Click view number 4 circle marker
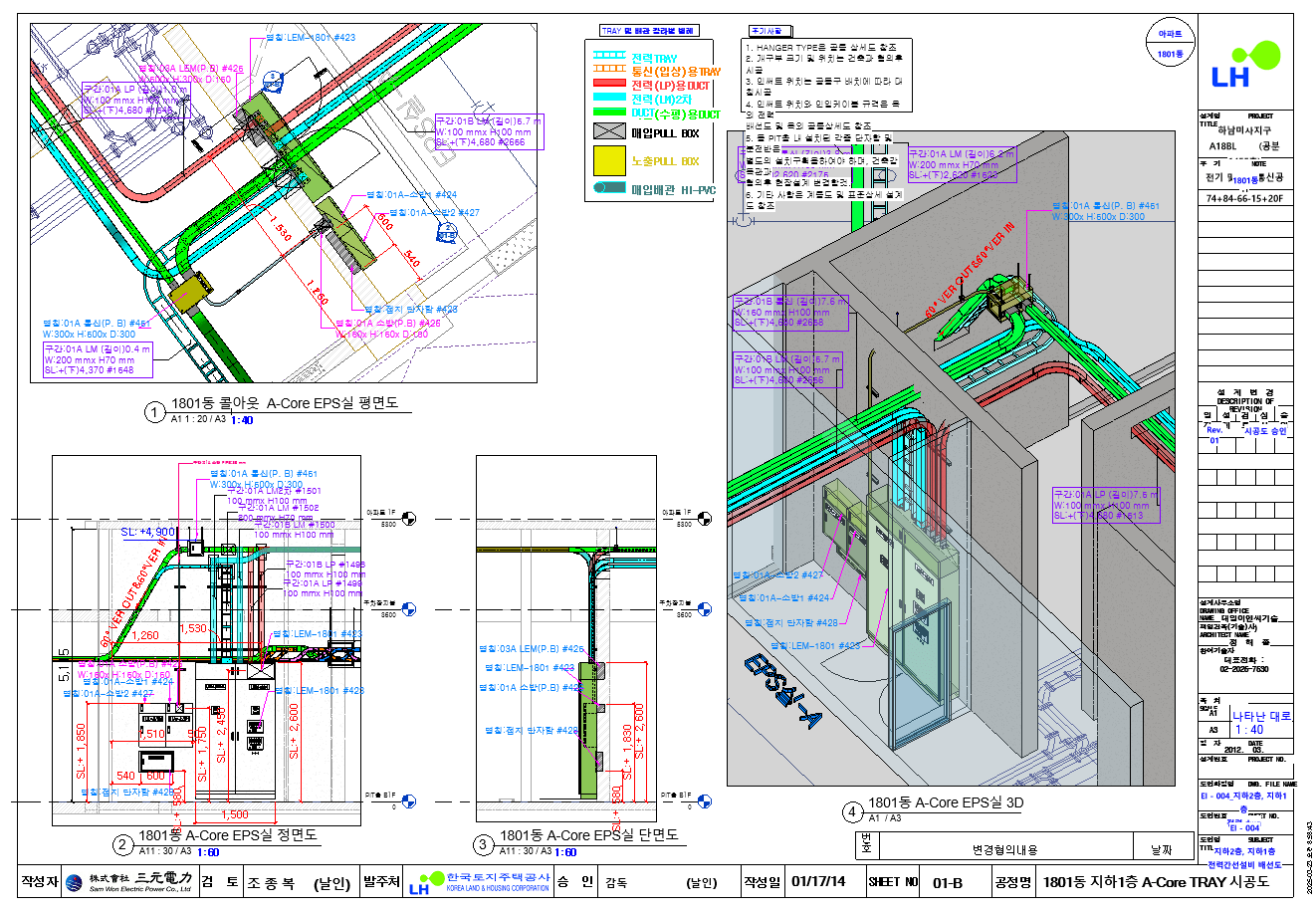 (x=852, y=811)
